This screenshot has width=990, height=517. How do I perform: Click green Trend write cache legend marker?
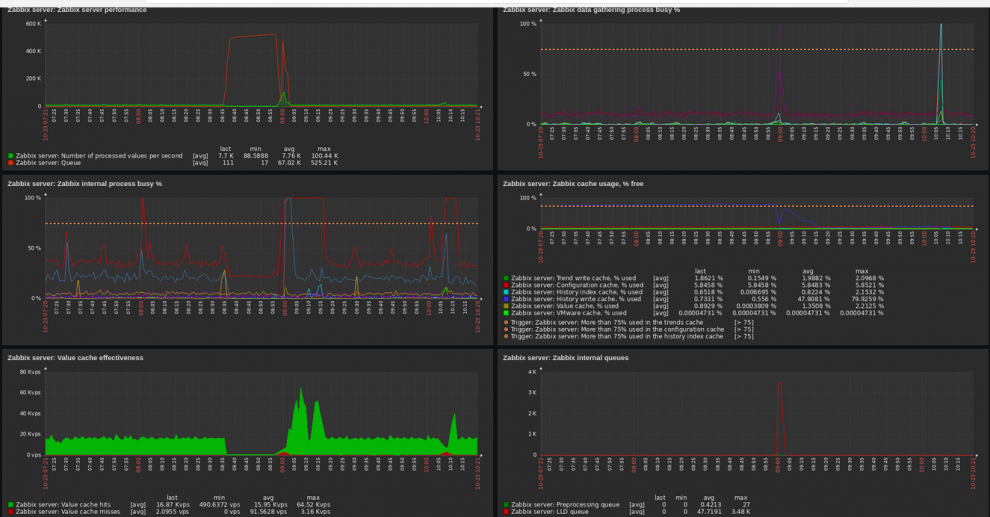click(x=506, y=277)
